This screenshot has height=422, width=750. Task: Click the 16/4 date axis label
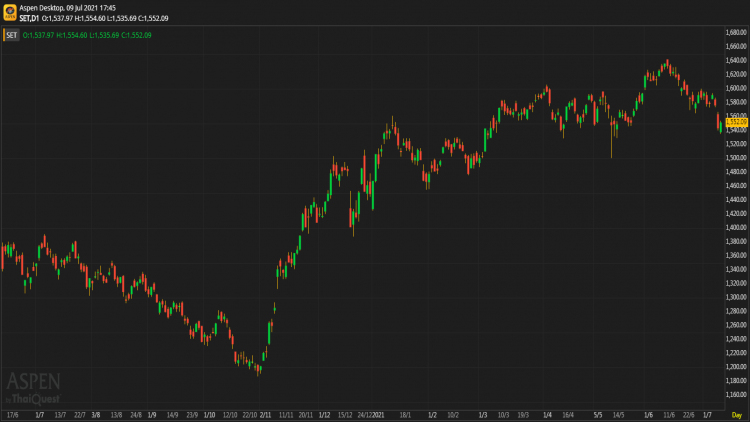click(x=568, y=415)
